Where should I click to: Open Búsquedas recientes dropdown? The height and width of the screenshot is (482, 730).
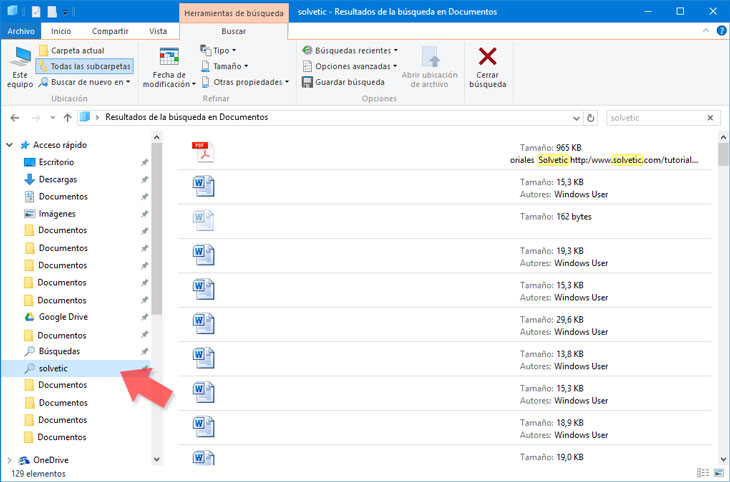[x=350, y=50]
